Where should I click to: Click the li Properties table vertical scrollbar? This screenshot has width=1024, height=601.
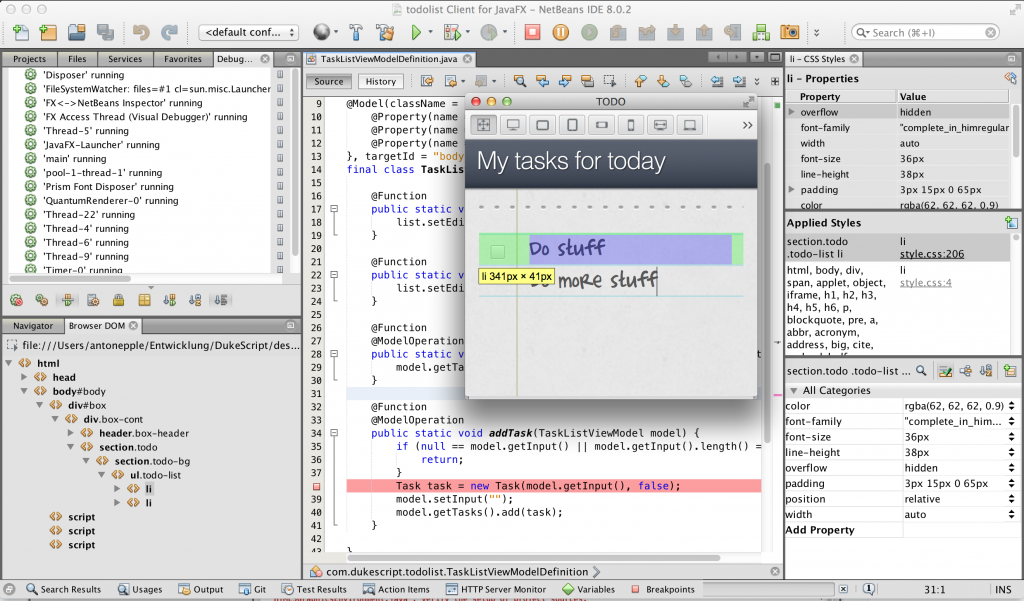pyautogui.click(x=1016, y=133)
